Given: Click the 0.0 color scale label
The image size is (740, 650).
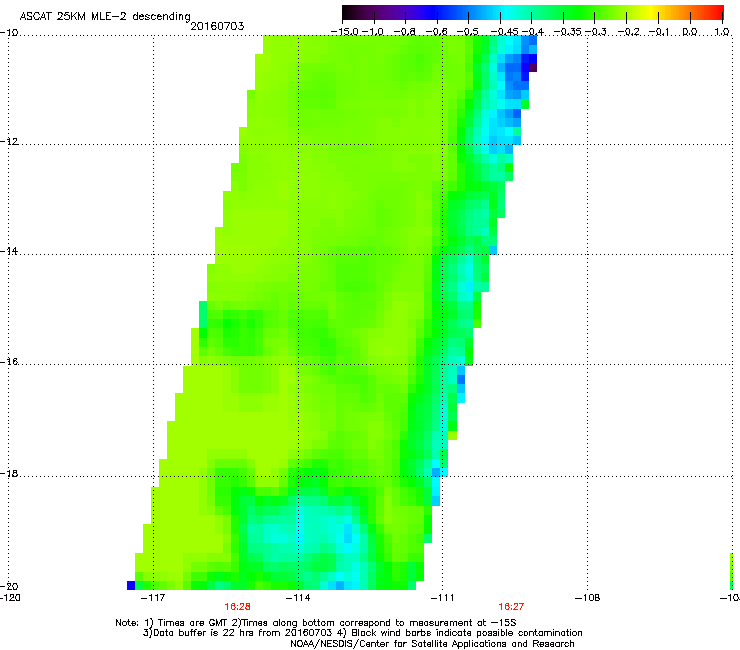Looking at the screenshot, I should coord(690,32).
